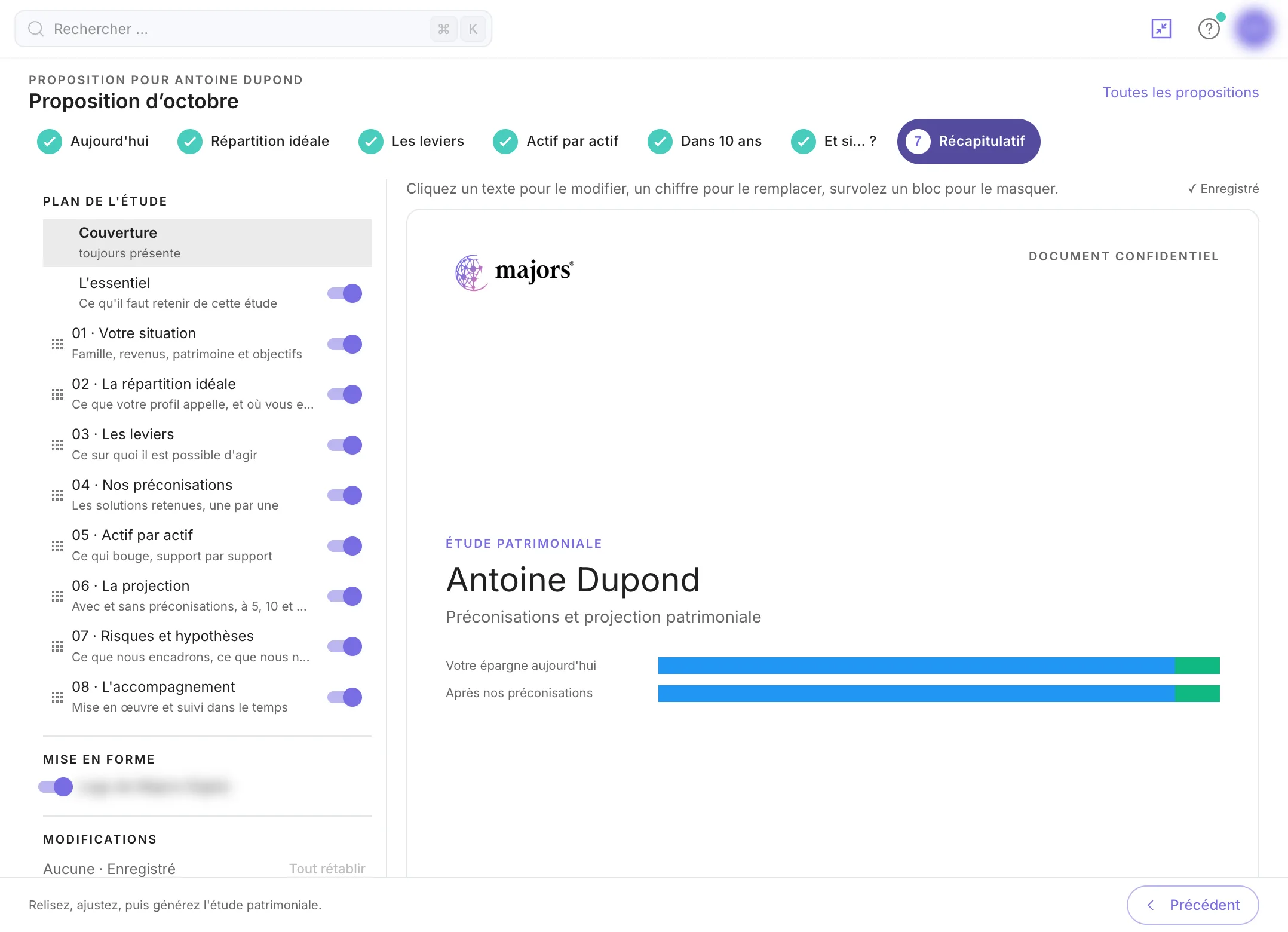Go to the Aujourd'hui step
1288x932 pixels.
coord(93,142)
